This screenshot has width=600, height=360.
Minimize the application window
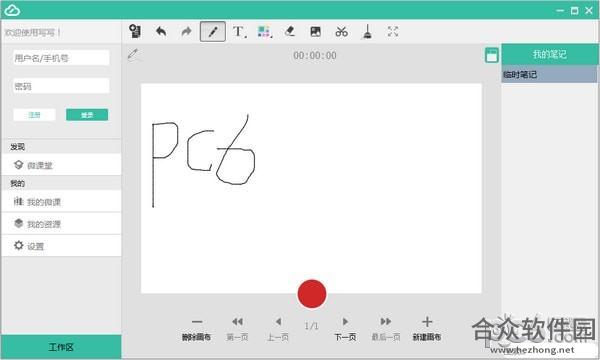[x=560, y=10]
